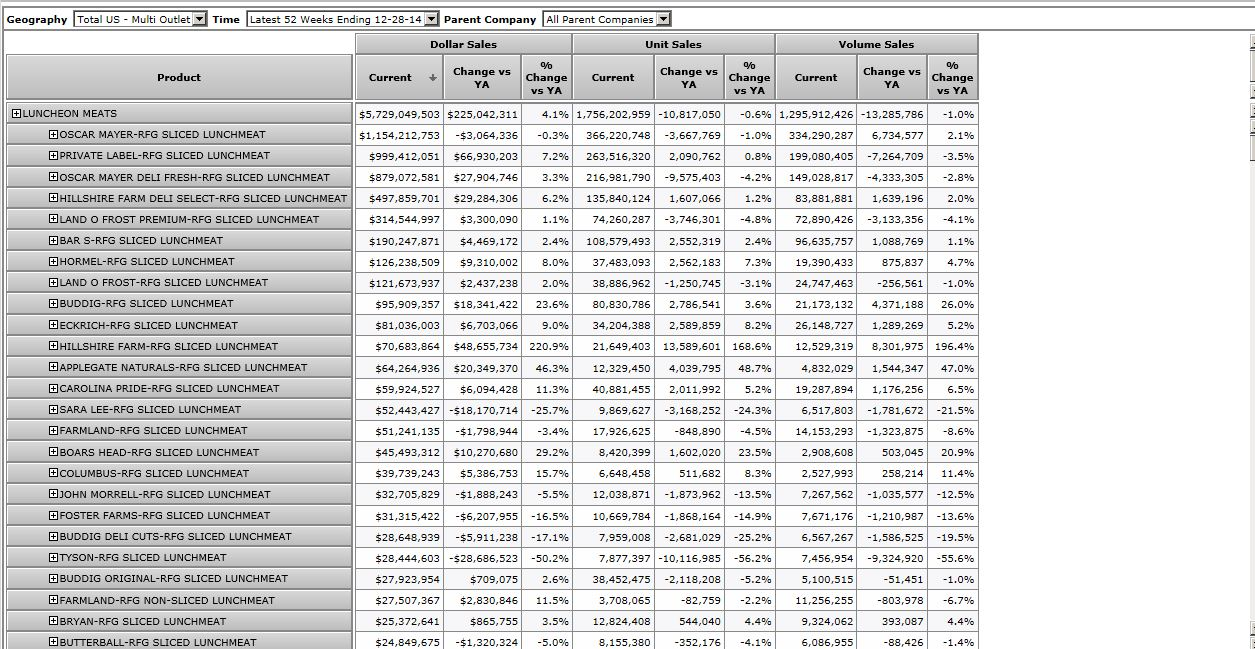Click the Unit Sales Current column header
This screenshot has width=1255, height=649.
[612, 77]
